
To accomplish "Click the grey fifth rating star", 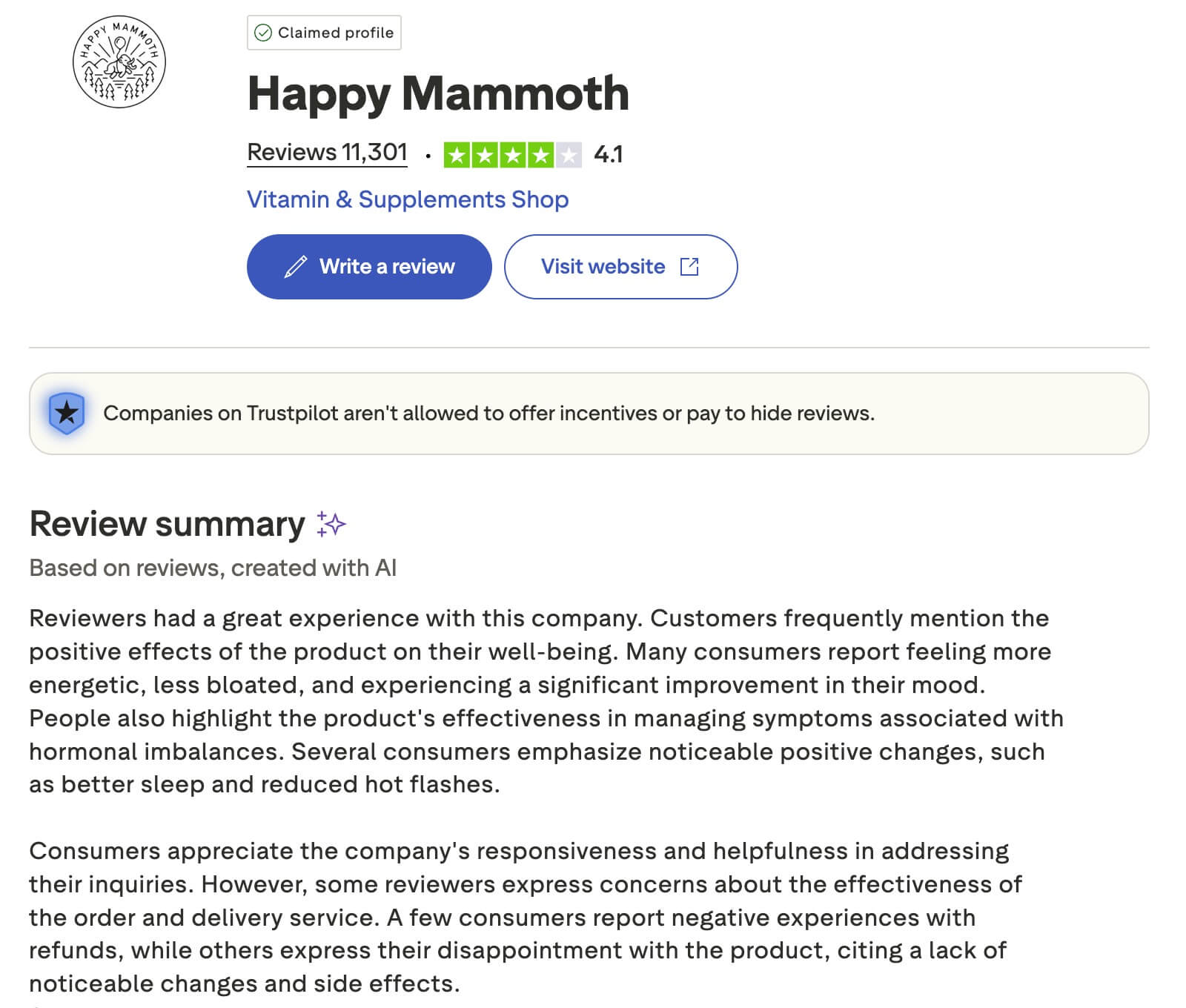I will 569,155.
